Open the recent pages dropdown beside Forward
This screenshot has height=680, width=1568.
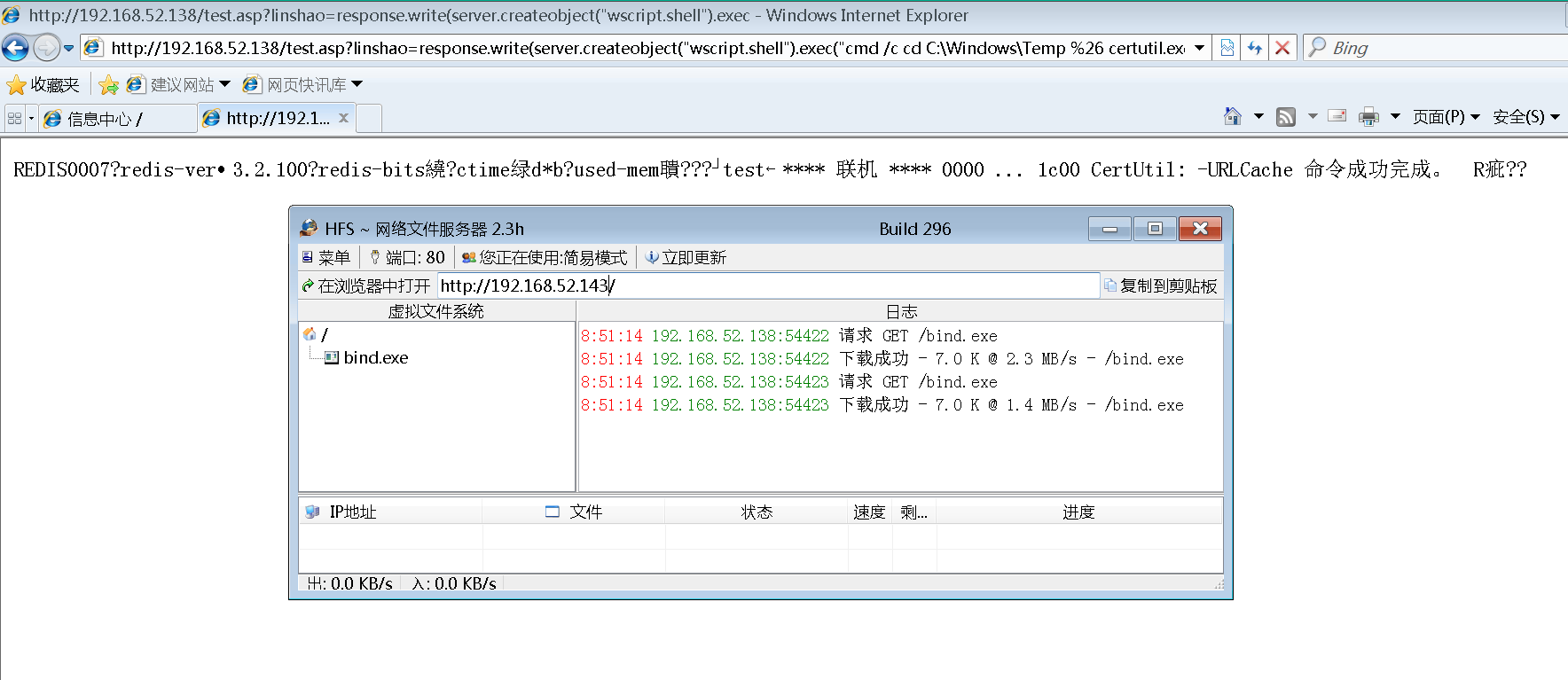[68, 48]
